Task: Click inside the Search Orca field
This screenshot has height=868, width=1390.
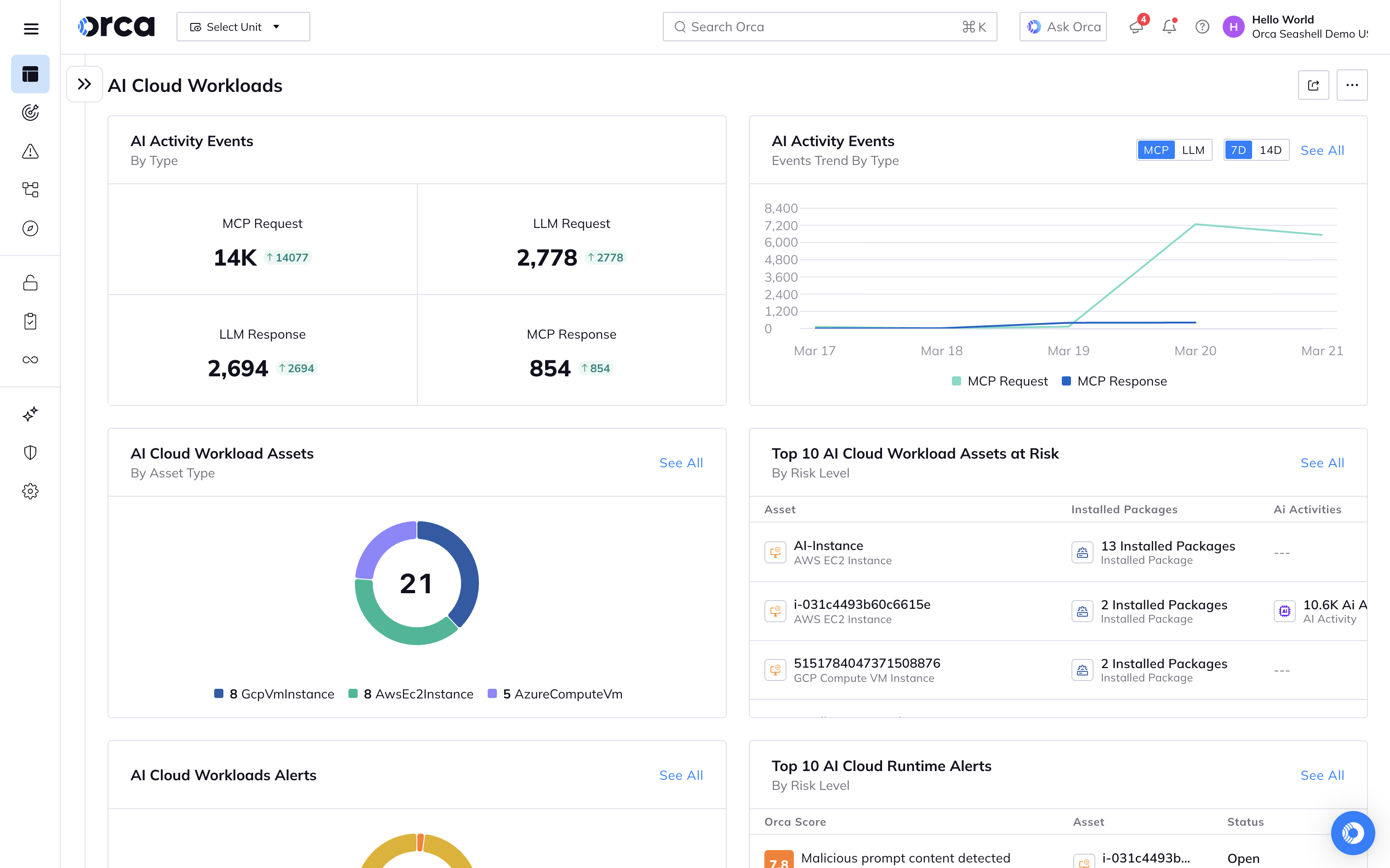Action: [804, 26]
